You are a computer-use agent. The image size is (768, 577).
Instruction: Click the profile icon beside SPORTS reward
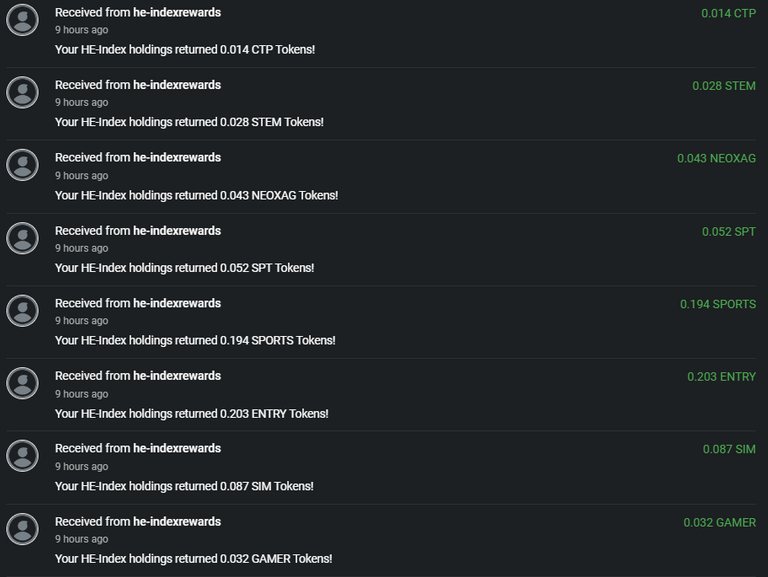[22, 311]
